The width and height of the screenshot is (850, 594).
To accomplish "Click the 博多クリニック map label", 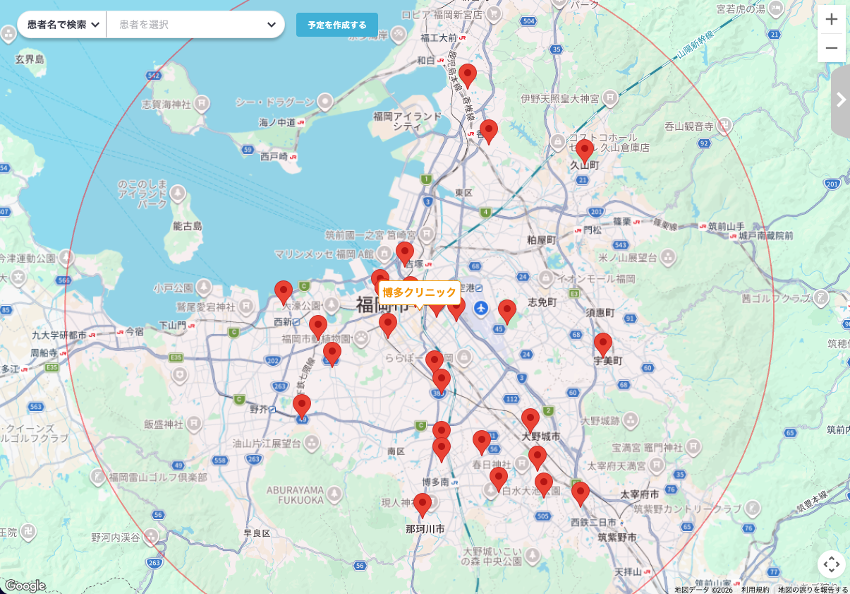I will 419,293.
